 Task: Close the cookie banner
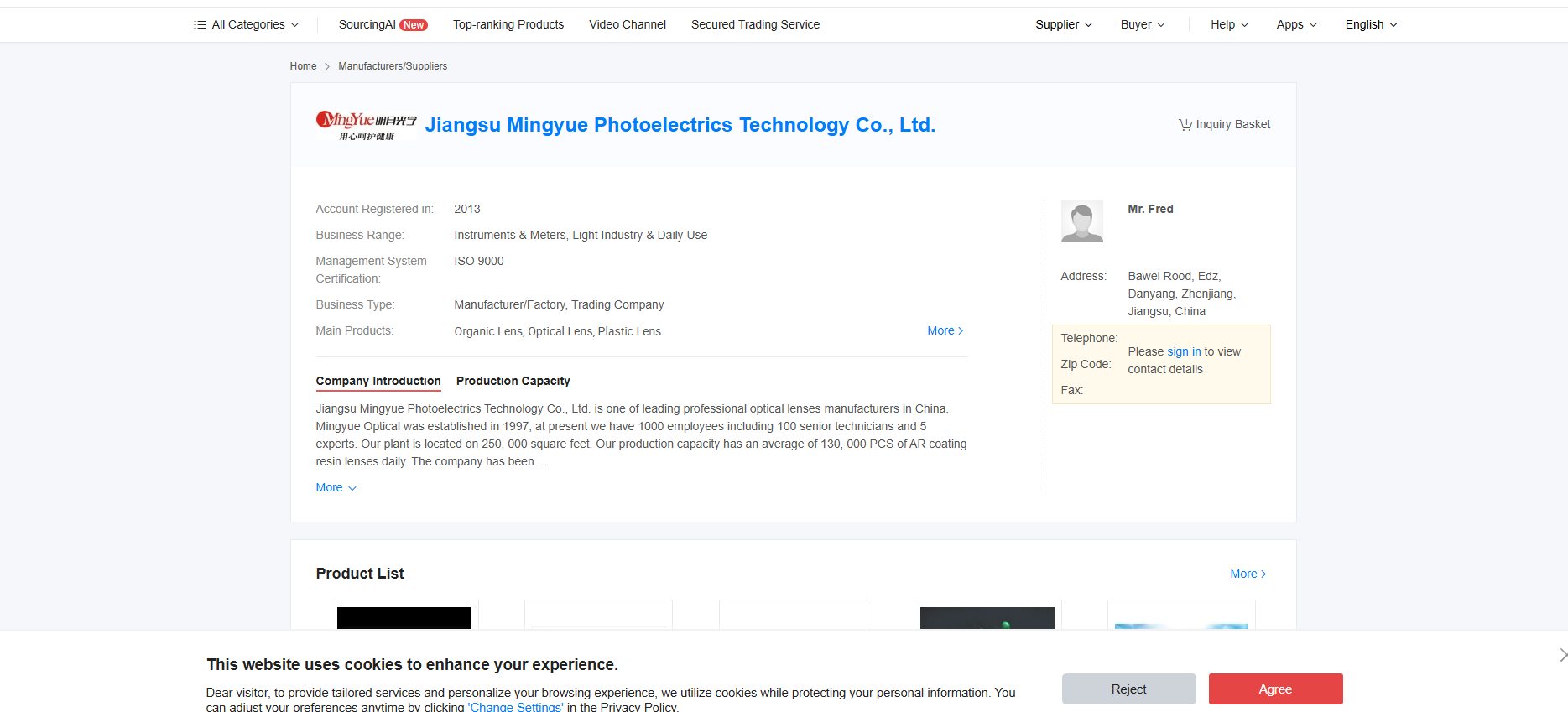pyautogui.click(x=1561, y=655)
